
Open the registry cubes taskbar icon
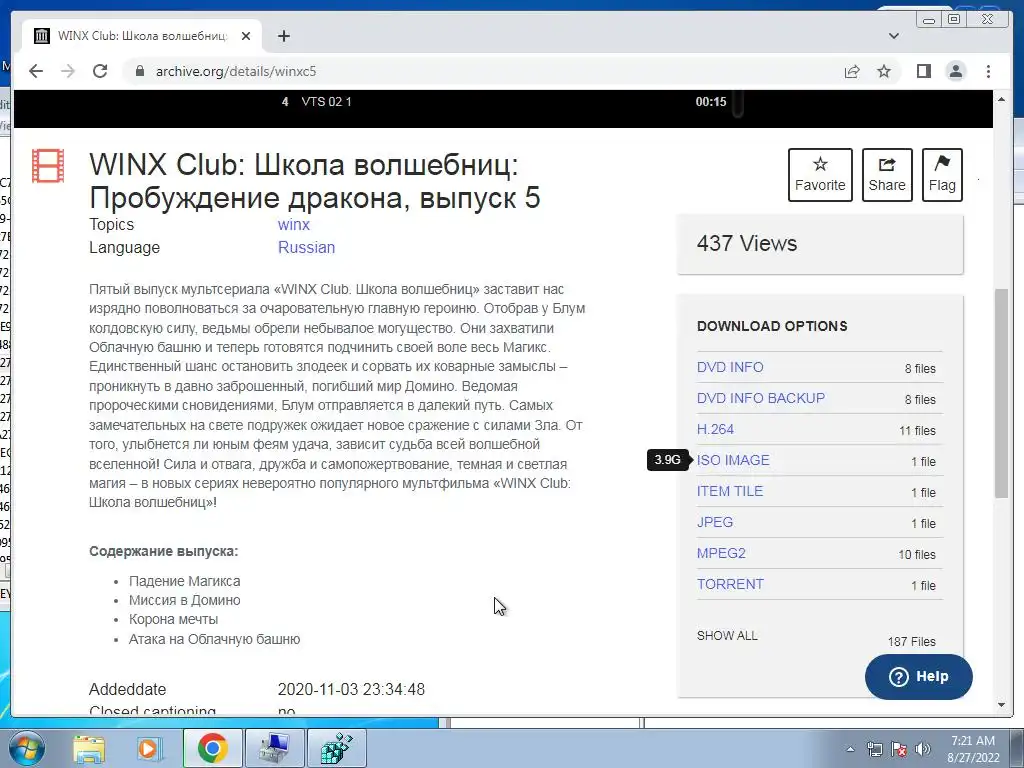(336, 748)
